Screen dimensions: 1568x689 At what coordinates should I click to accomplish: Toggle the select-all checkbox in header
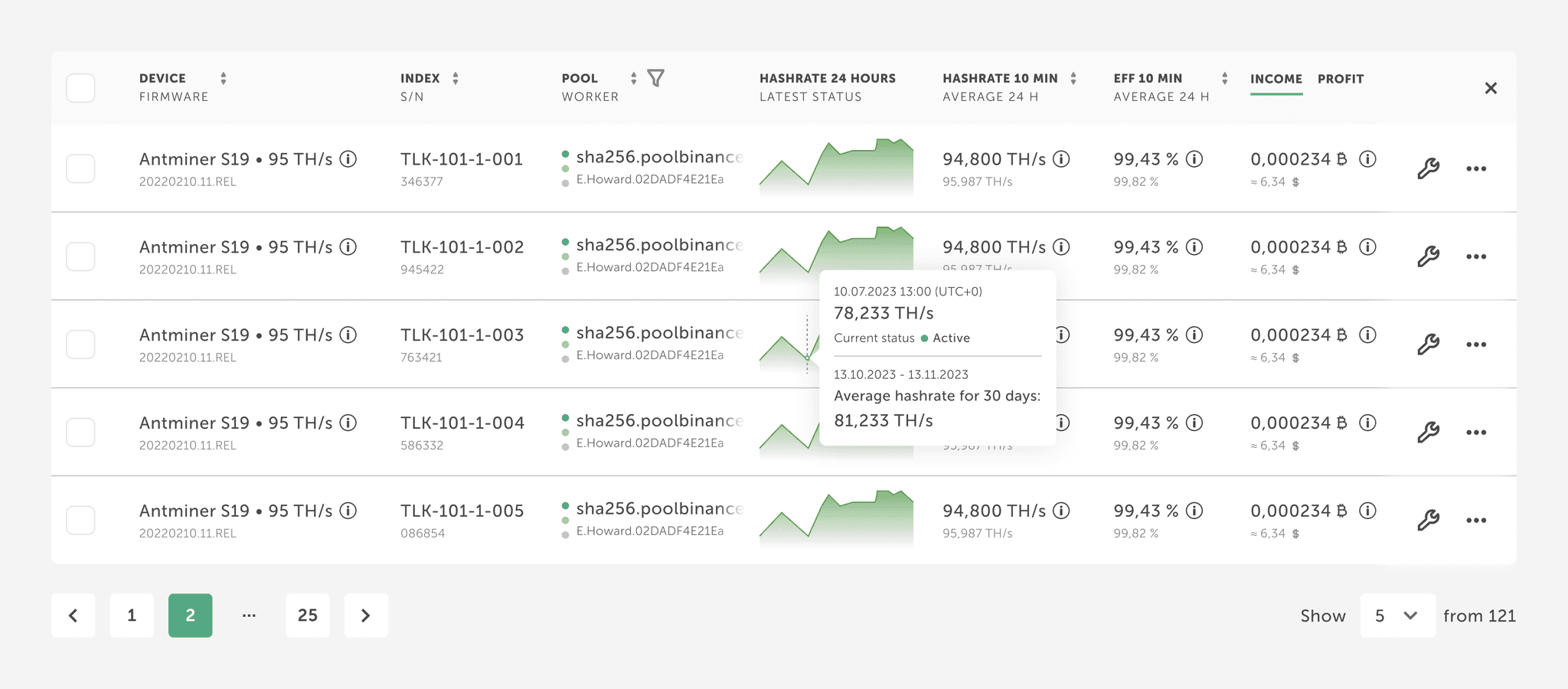(80, 88)
